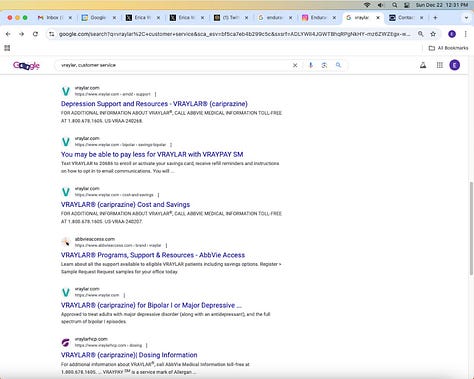
Task: Go forward in browser history
Action: 21,34
